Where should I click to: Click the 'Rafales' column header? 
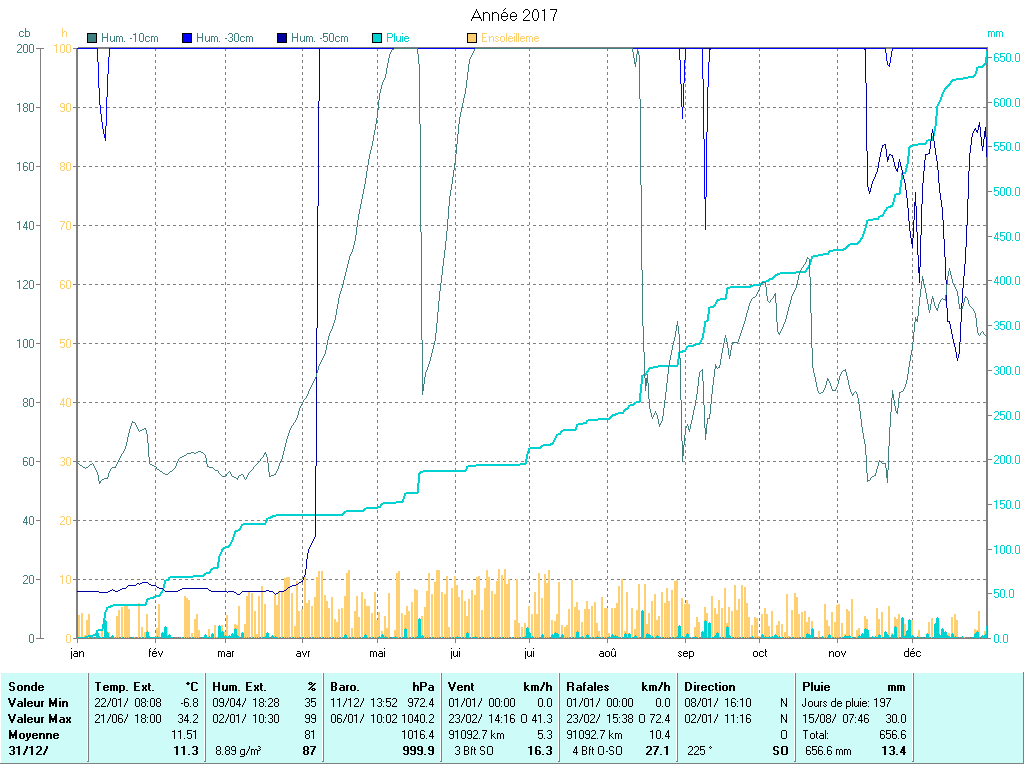pyautogui.click(x=588, y=687)
